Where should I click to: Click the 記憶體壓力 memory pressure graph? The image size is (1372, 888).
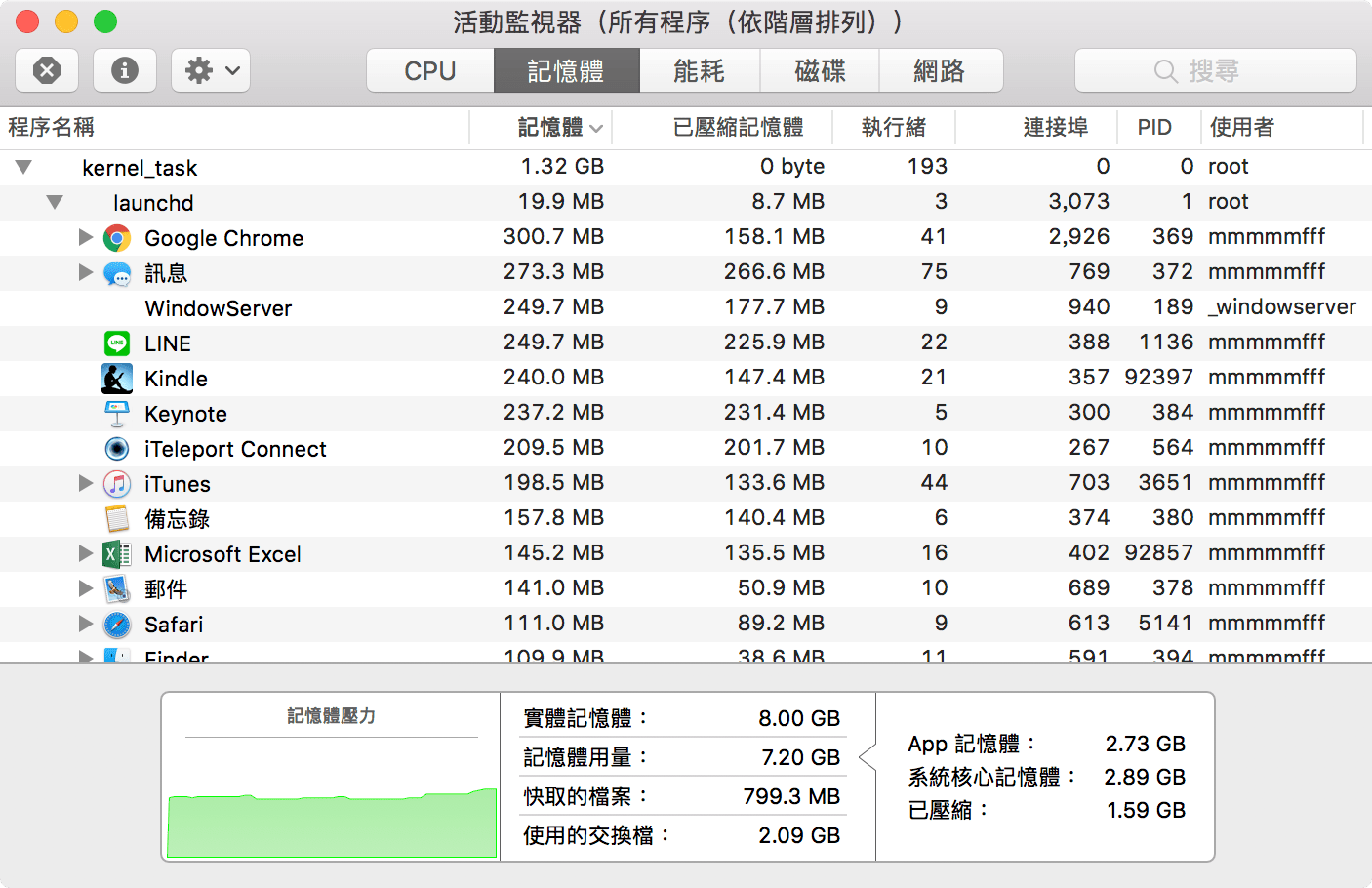coord(332,824)
